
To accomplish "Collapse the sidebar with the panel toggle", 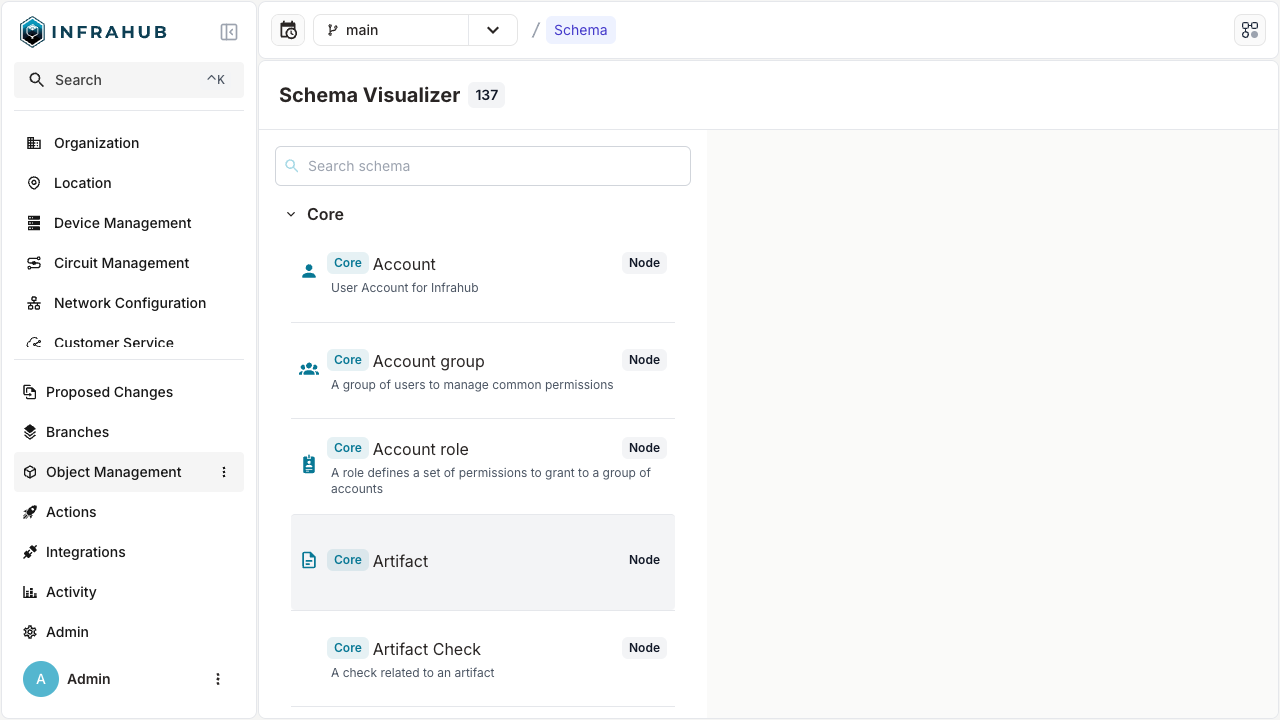I will click(228, 31).
